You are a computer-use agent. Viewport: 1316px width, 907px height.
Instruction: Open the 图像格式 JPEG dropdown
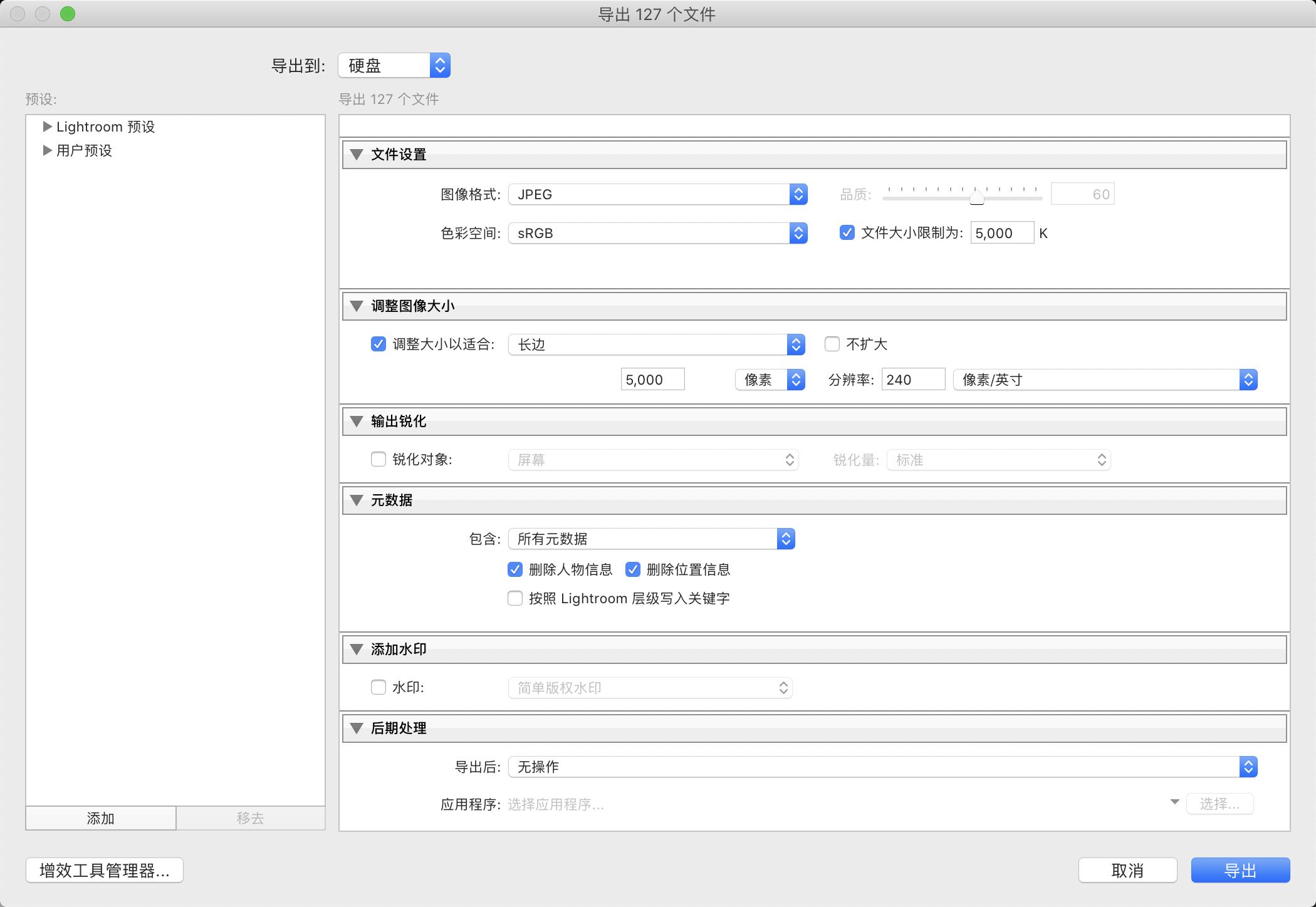(x=657, y=194)
